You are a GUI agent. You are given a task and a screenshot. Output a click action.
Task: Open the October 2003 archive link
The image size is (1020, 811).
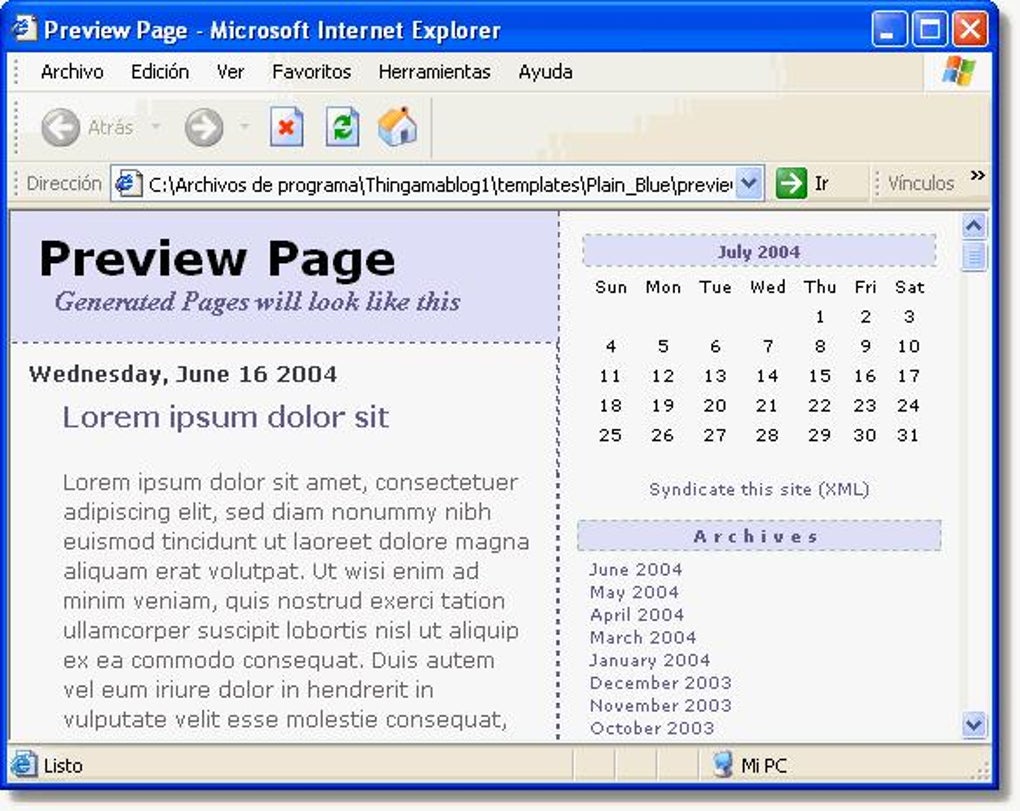[652, 728]
